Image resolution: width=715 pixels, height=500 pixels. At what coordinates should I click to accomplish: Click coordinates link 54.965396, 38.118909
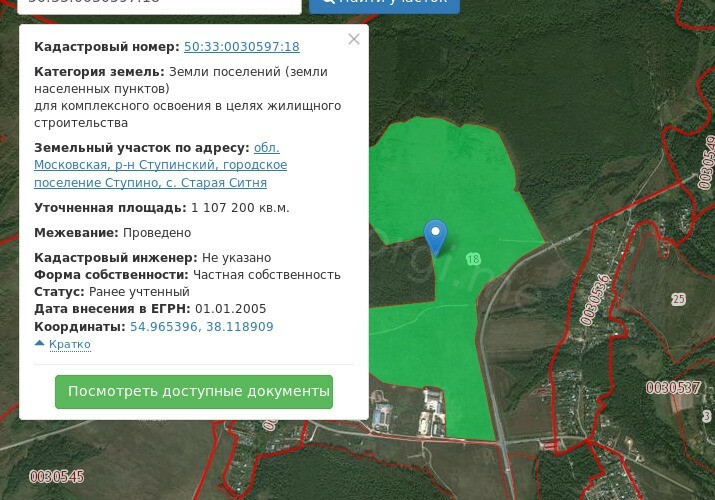(x=201, y=327)
